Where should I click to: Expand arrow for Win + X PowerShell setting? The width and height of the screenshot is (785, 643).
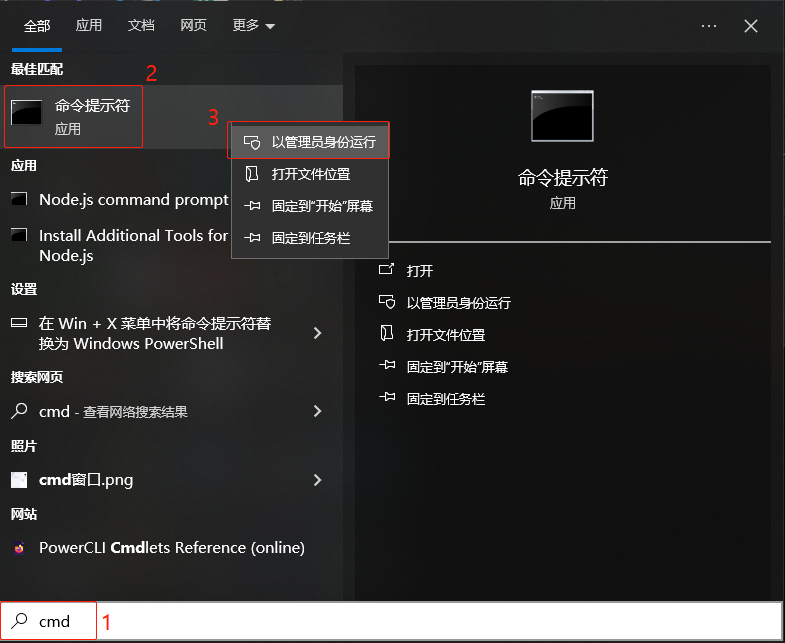click(317, 333)
